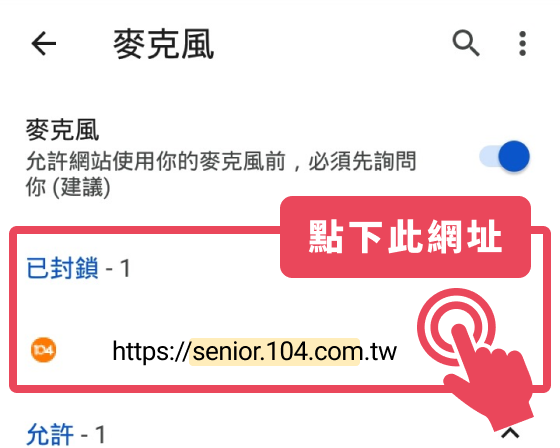Click the concentric circle tap target icon

[456, 326]
